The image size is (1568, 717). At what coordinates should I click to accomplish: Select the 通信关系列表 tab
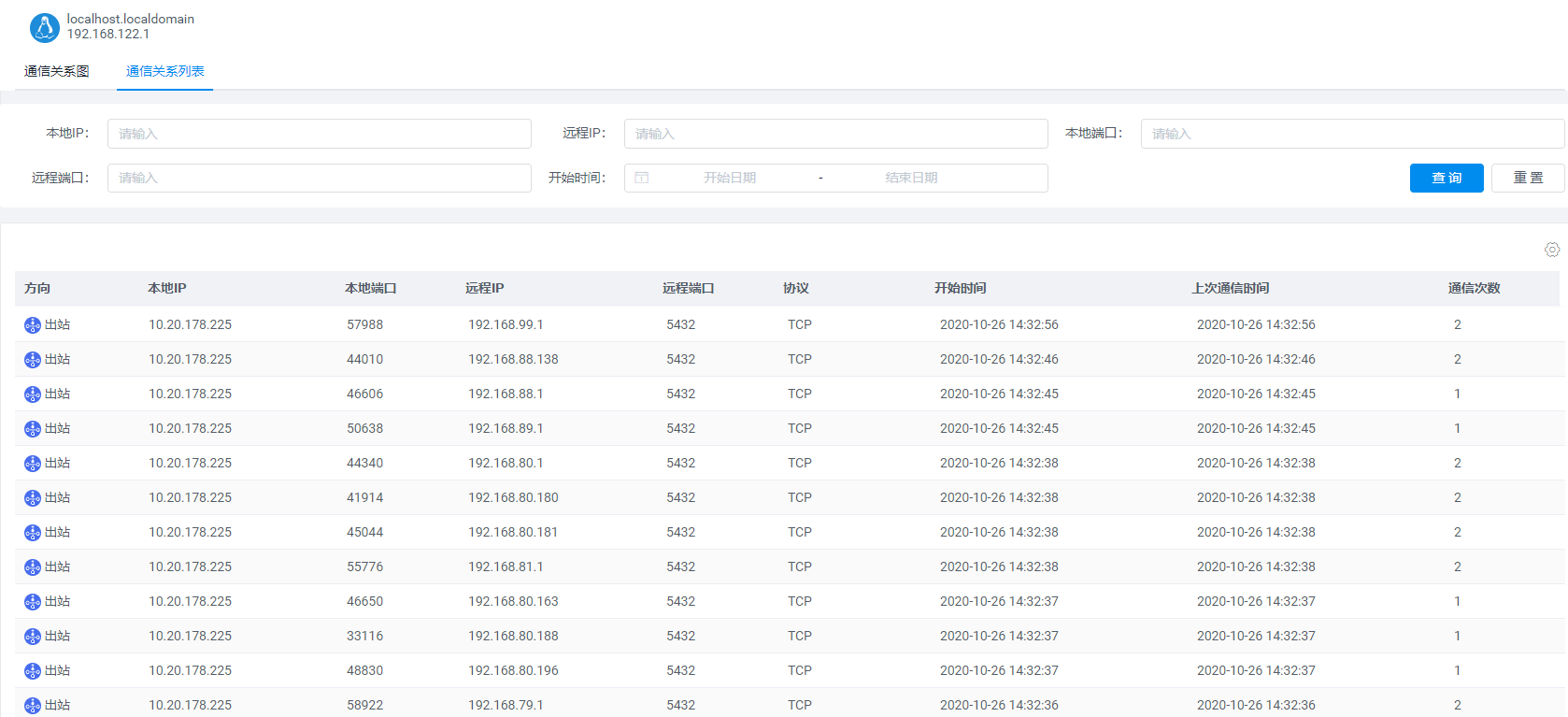(165, 71)
